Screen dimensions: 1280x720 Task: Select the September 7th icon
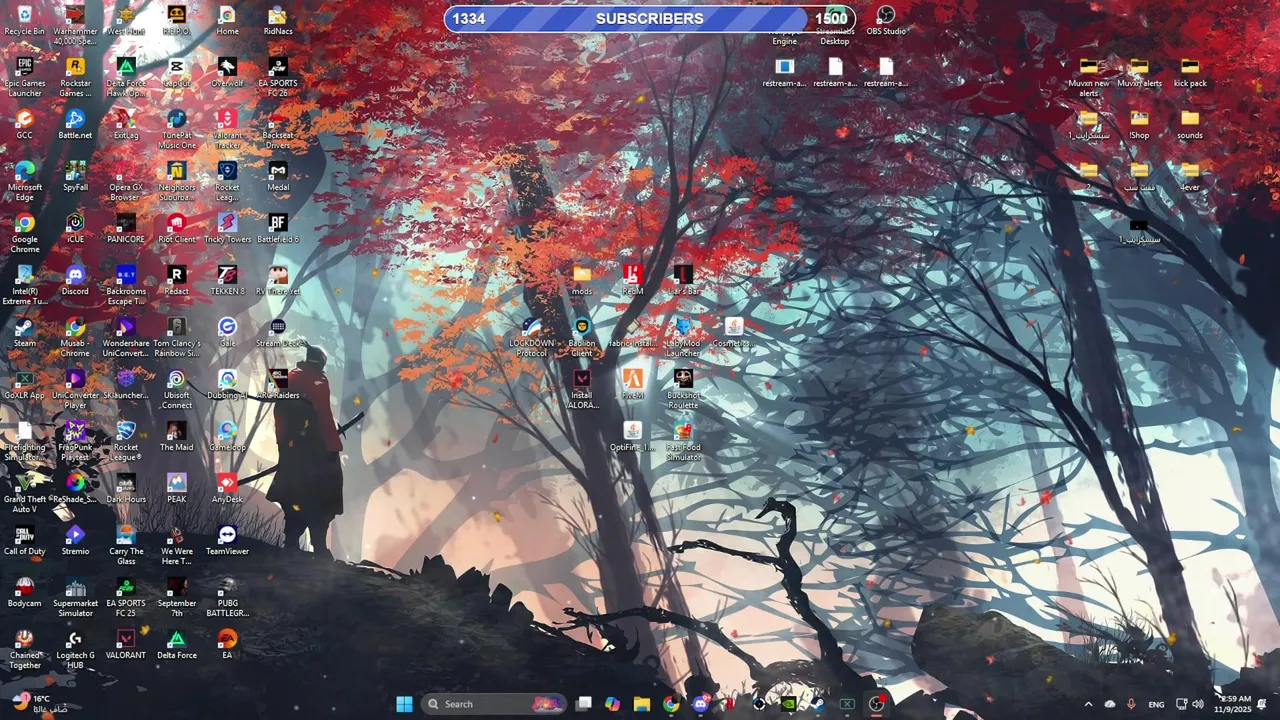(x=177, y=597)
